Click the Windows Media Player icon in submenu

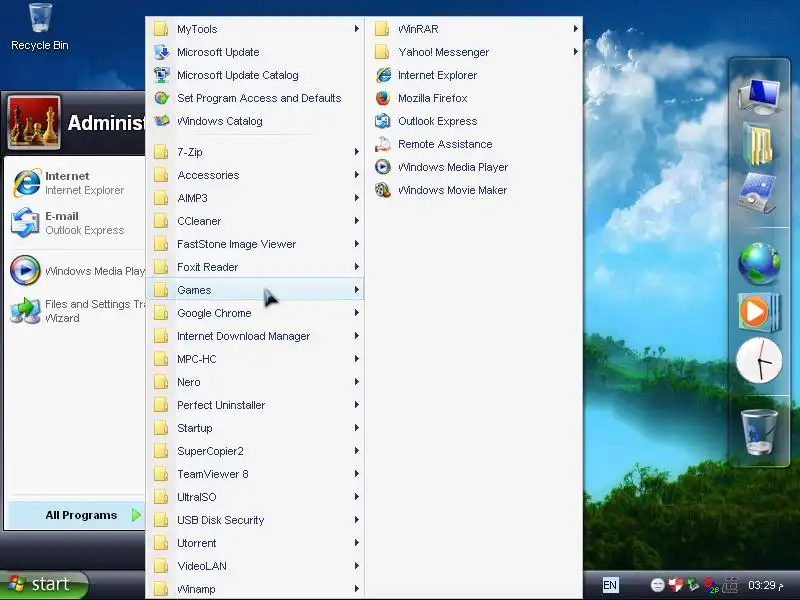click(383, 167)
